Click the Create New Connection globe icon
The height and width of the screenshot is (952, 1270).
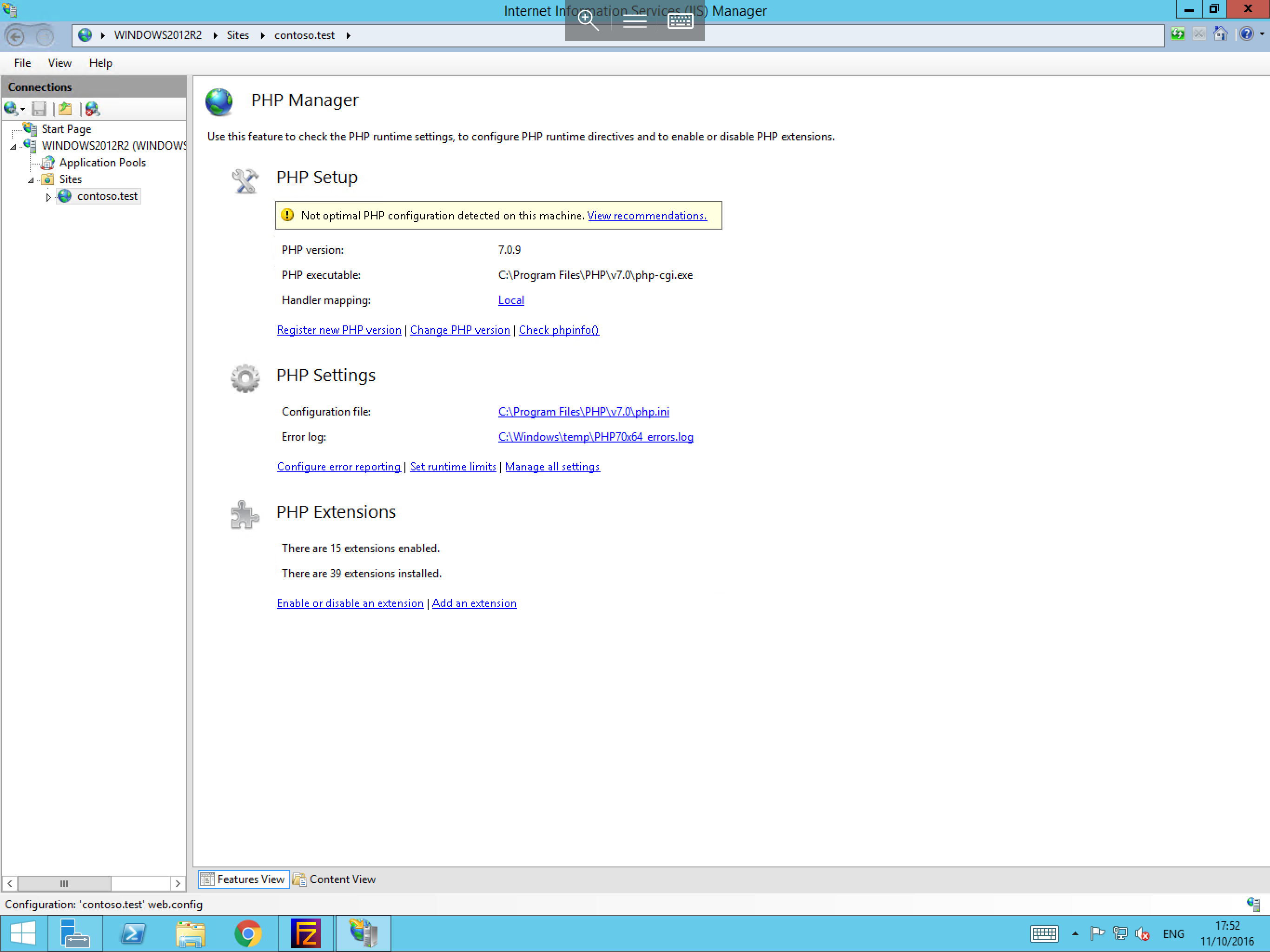tap(10, 108)
